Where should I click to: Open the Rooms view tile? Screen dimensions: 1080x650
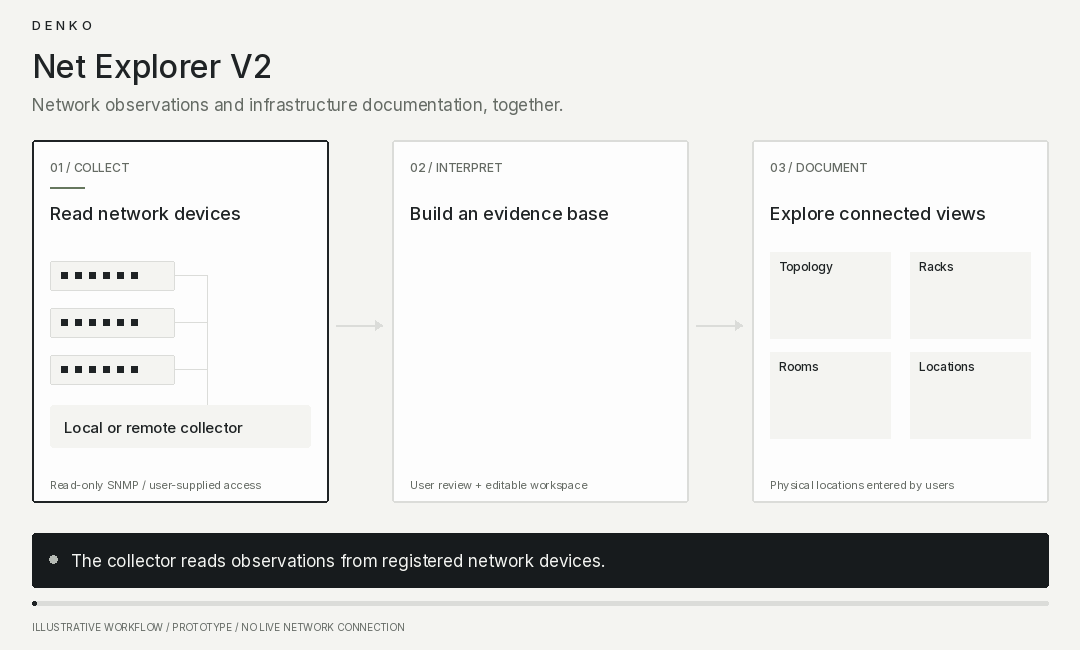[x=830, y=395]
